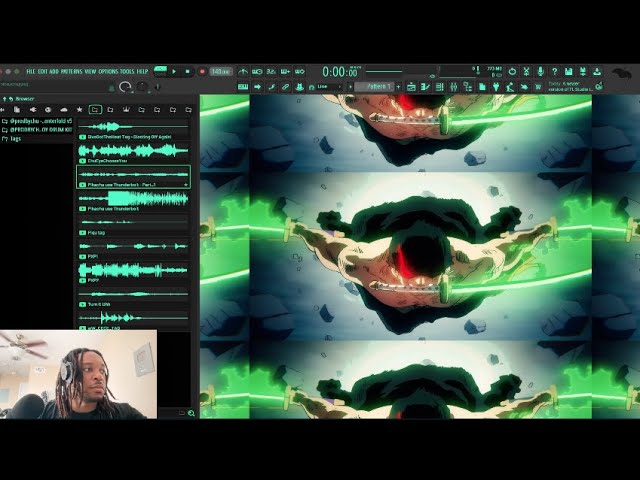Click the arrow (step edit) toolbar icon
Viewport: 640px width, 480px height.
257,87
